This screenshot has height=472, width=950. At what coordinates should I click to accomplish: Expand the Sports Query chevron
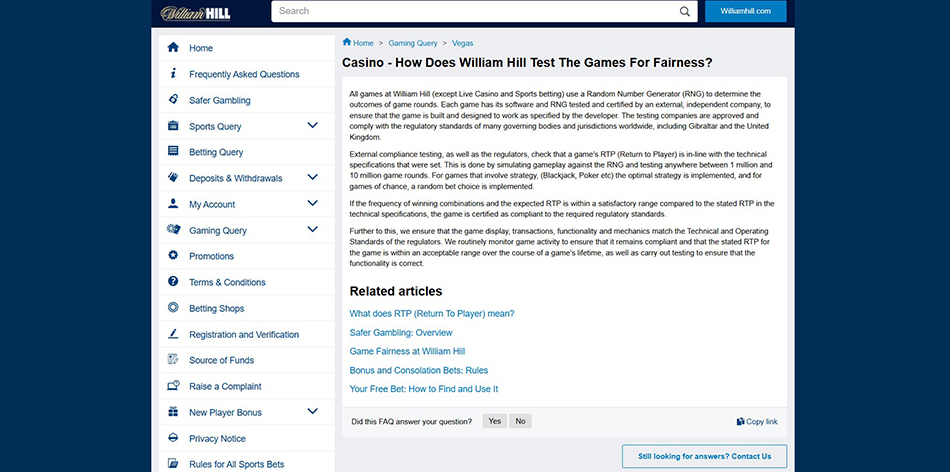click(313, 125)
